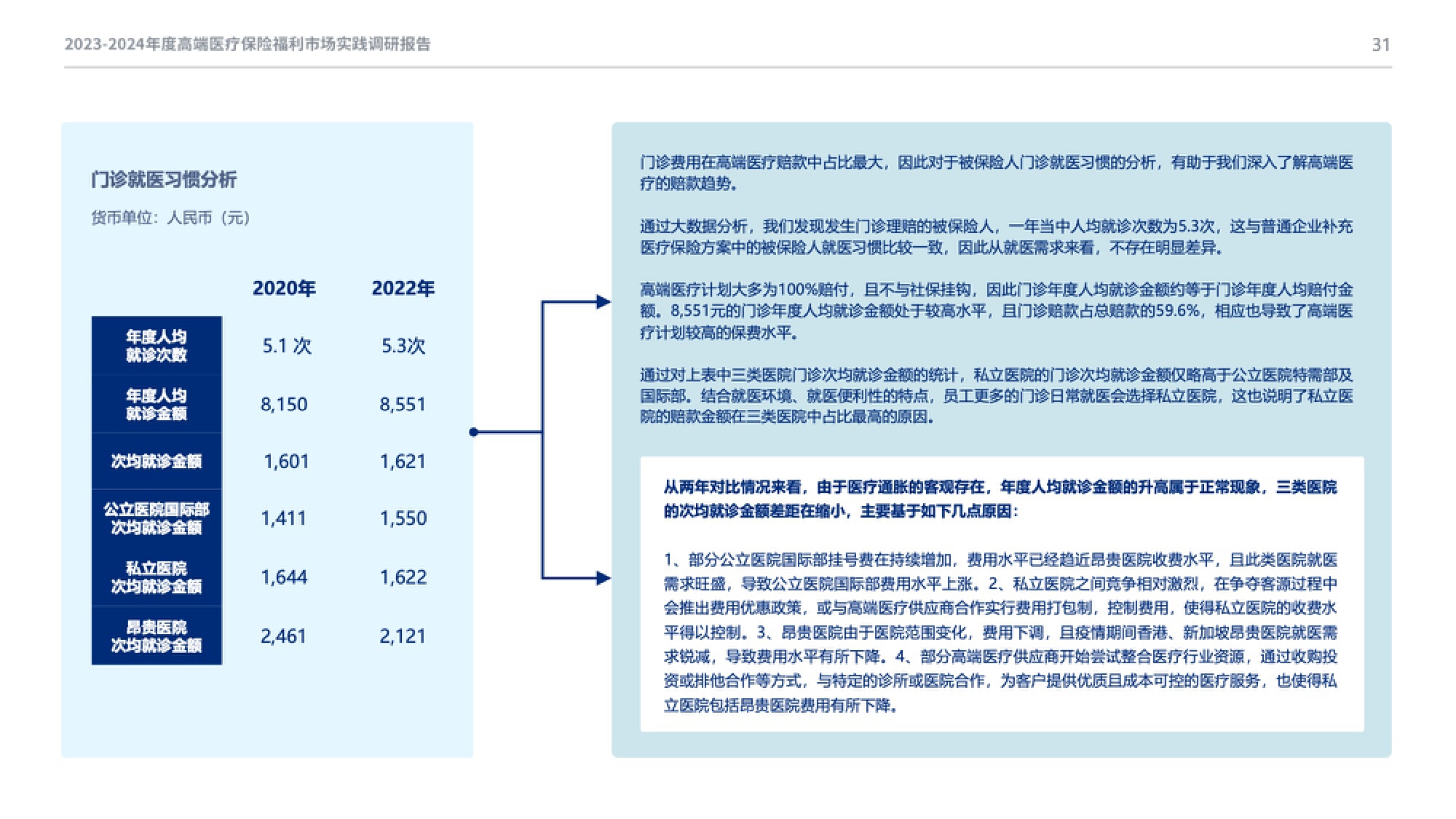Click the upper right-pointing arrowhead
Viewport: 1456px width, 819px height.
(604, 301)
